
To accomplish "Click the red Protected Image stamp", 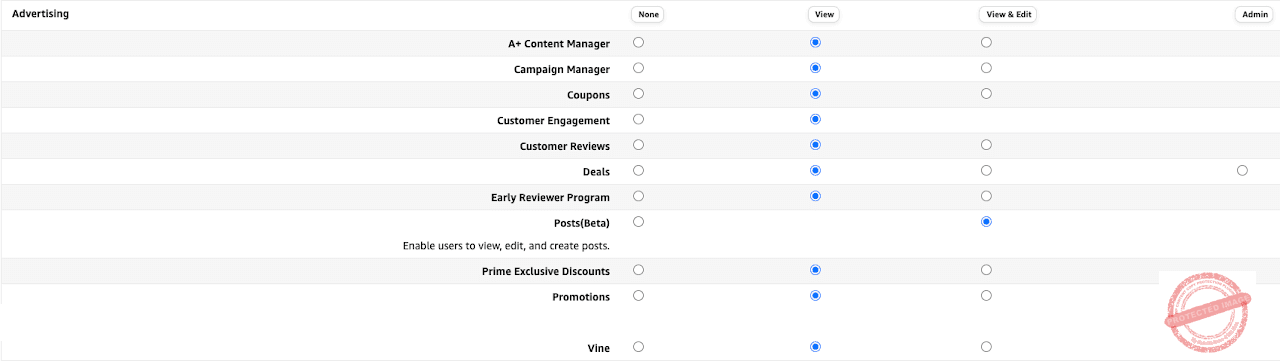I will click(1207, 313).
